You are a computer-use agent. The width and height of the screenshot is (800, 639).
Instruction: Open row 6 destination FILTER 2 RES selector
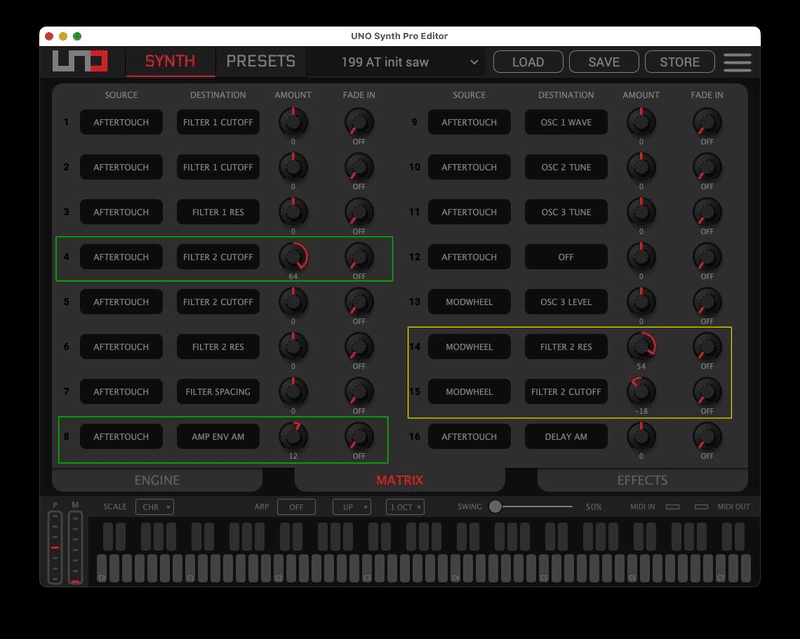218,347
